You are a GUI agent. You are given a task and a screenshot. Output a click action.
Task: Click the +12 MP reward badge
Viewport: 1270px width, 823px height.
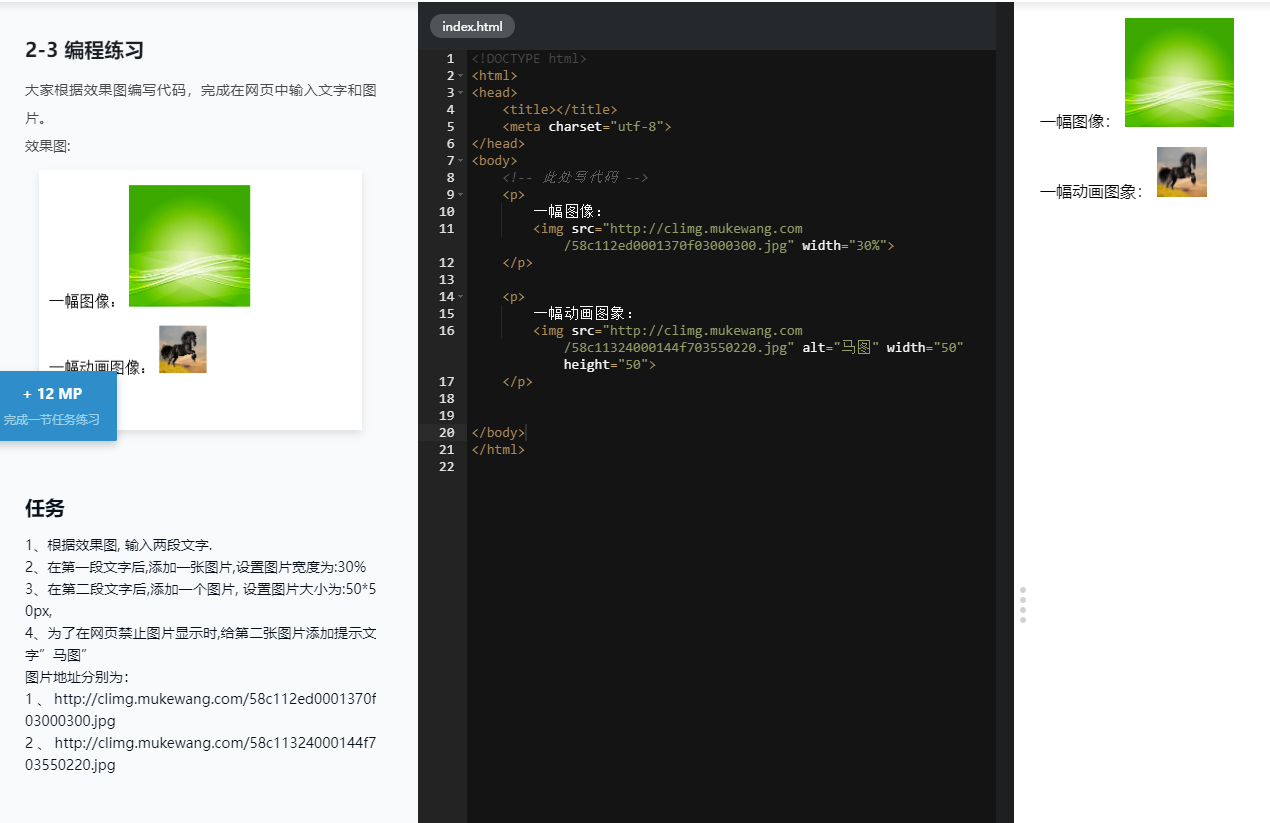coord(58,405)
